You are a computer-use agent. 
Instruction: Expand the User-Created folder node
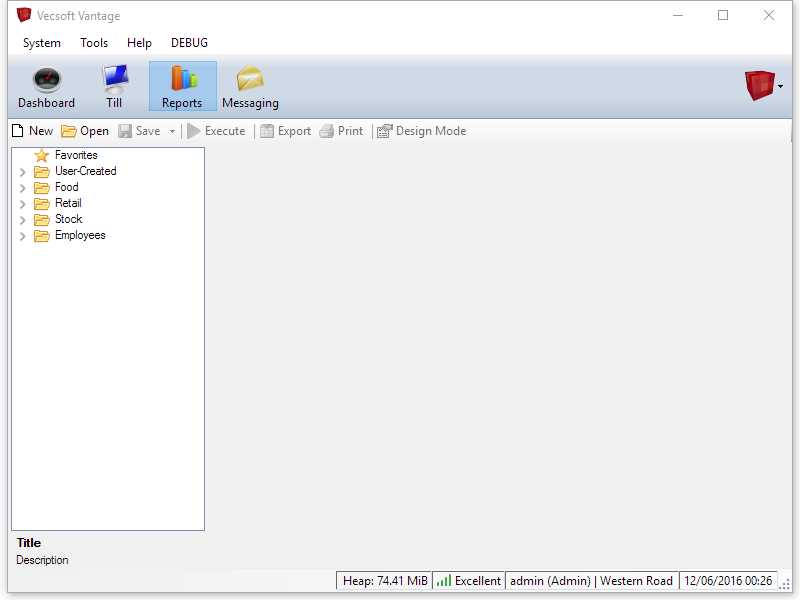[x=23, y=172]
